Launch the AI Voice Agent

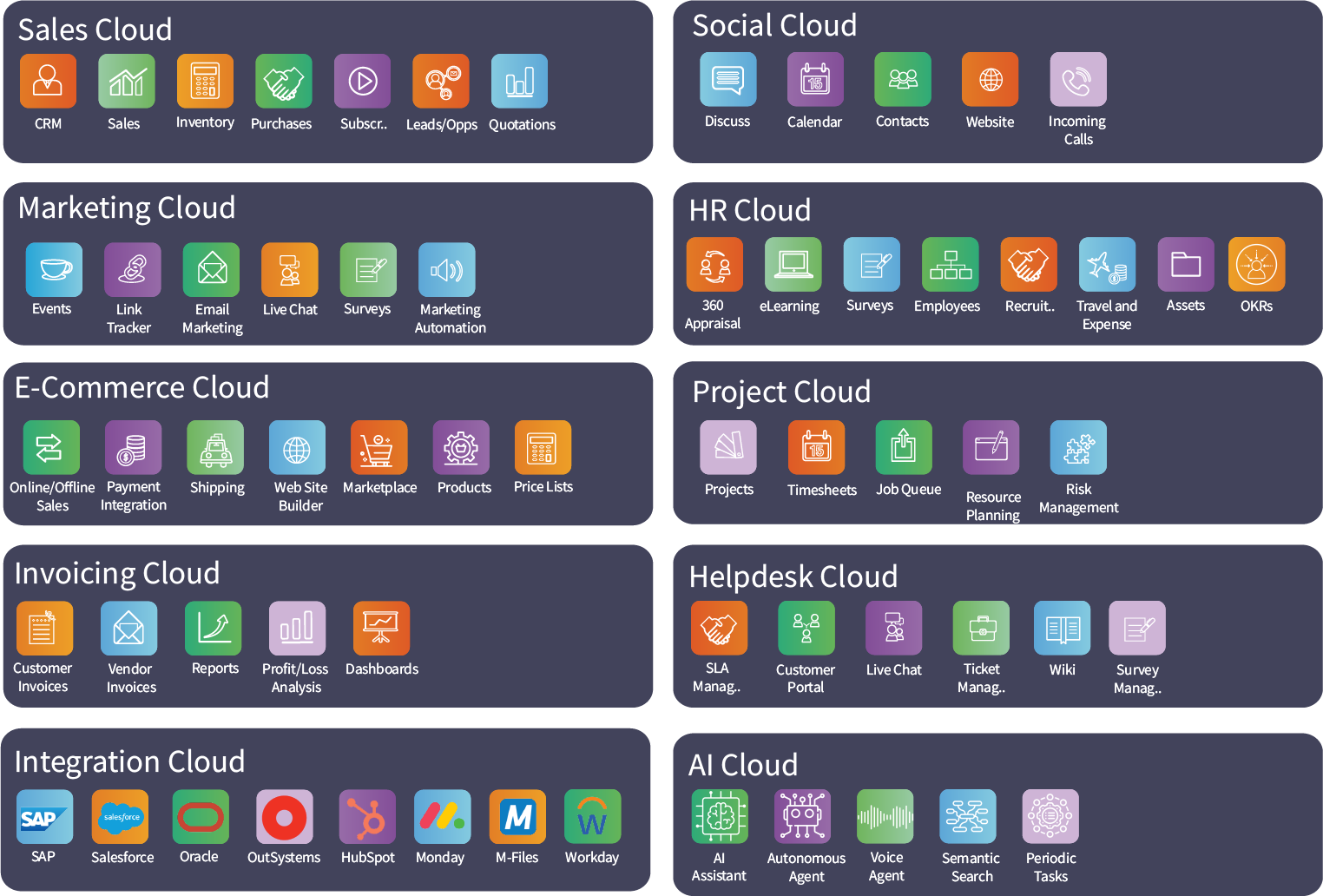(885, 817)
